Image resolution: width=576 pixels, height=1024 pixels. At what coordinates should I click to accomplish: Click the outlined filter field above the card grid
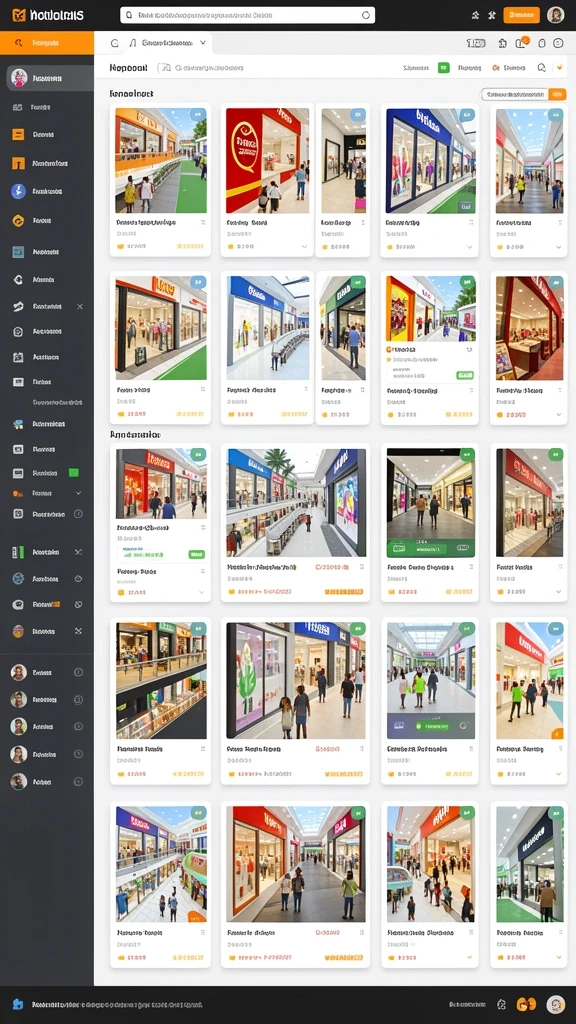point(515,94)
